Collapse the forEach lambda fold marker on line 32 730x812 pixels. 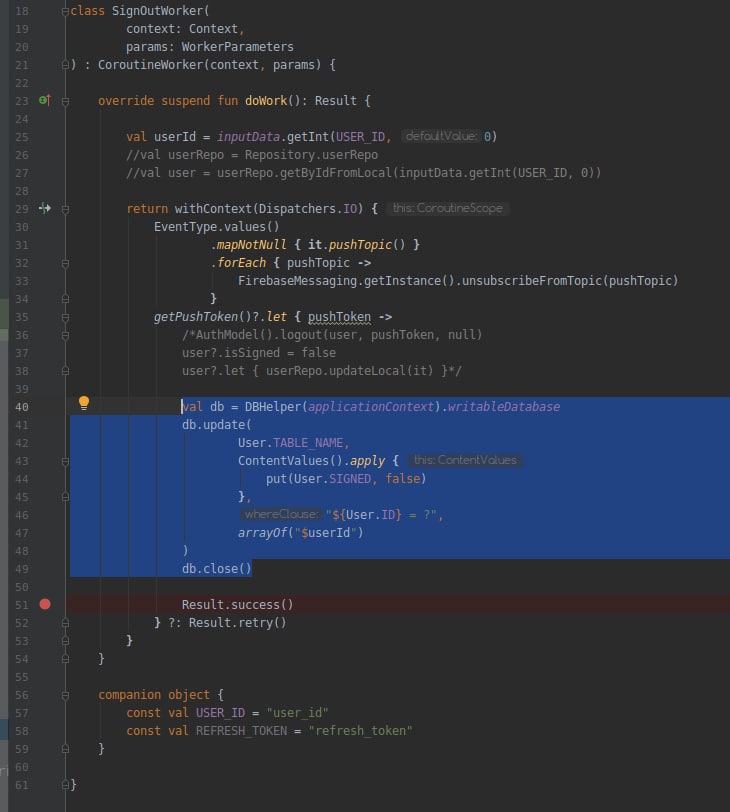(x=65, y=264)
